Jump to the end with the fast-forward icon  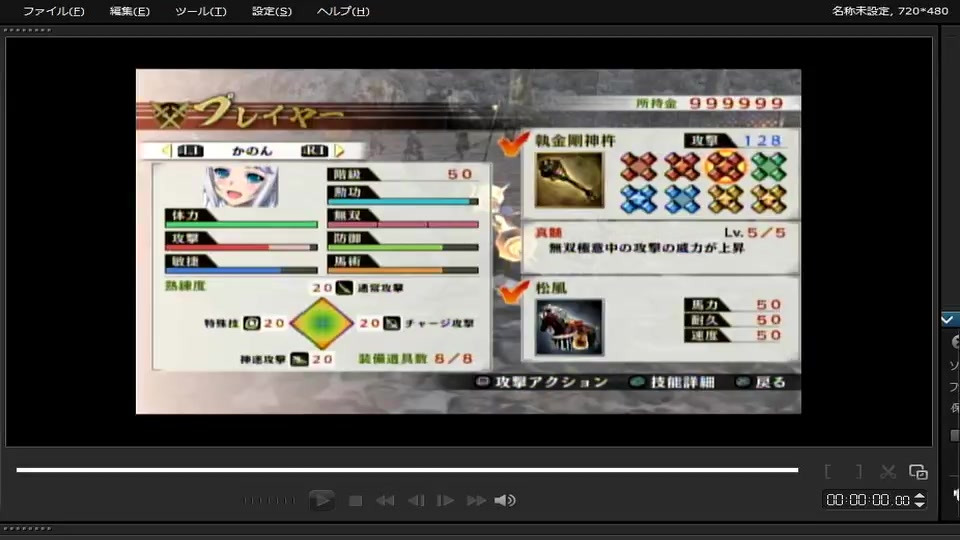(x=476, y=501)
